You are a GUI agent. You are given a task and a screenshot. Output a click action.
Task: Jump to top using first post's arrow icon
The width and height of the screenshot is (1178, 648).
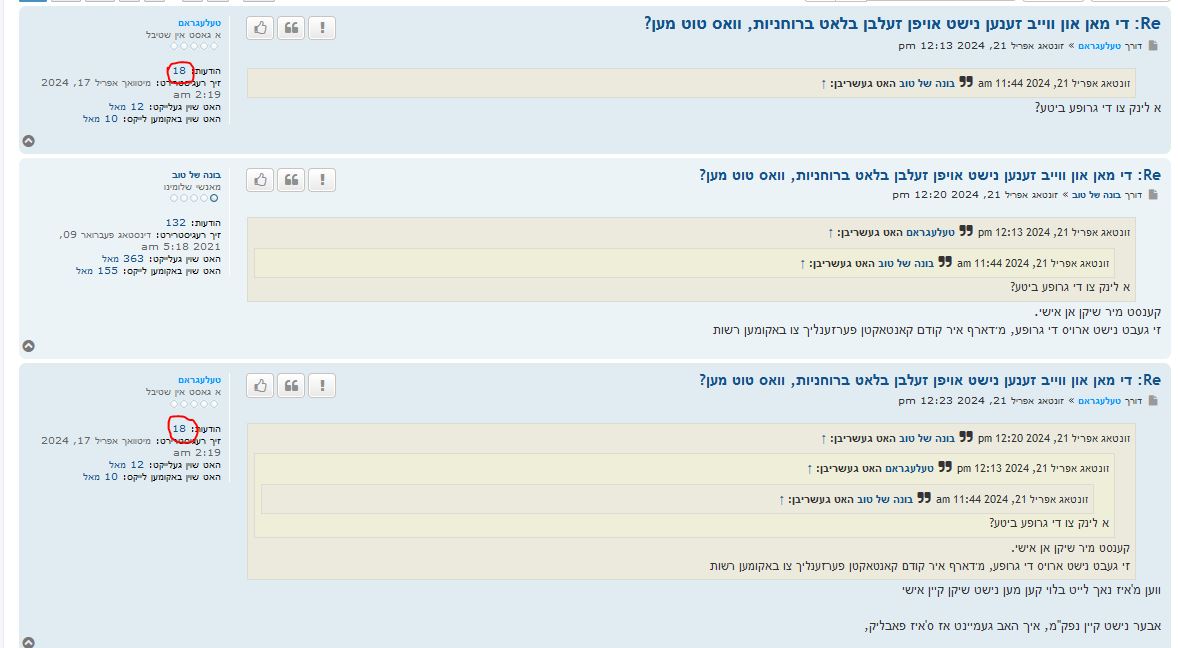click(x=29, y=141)
